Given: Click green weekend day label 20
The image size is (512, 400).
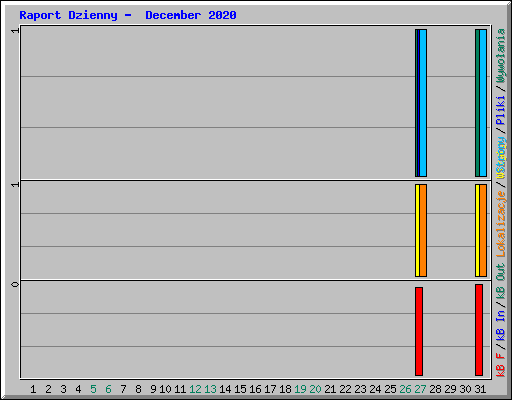Looking at the screenshot, I should 315,389.
